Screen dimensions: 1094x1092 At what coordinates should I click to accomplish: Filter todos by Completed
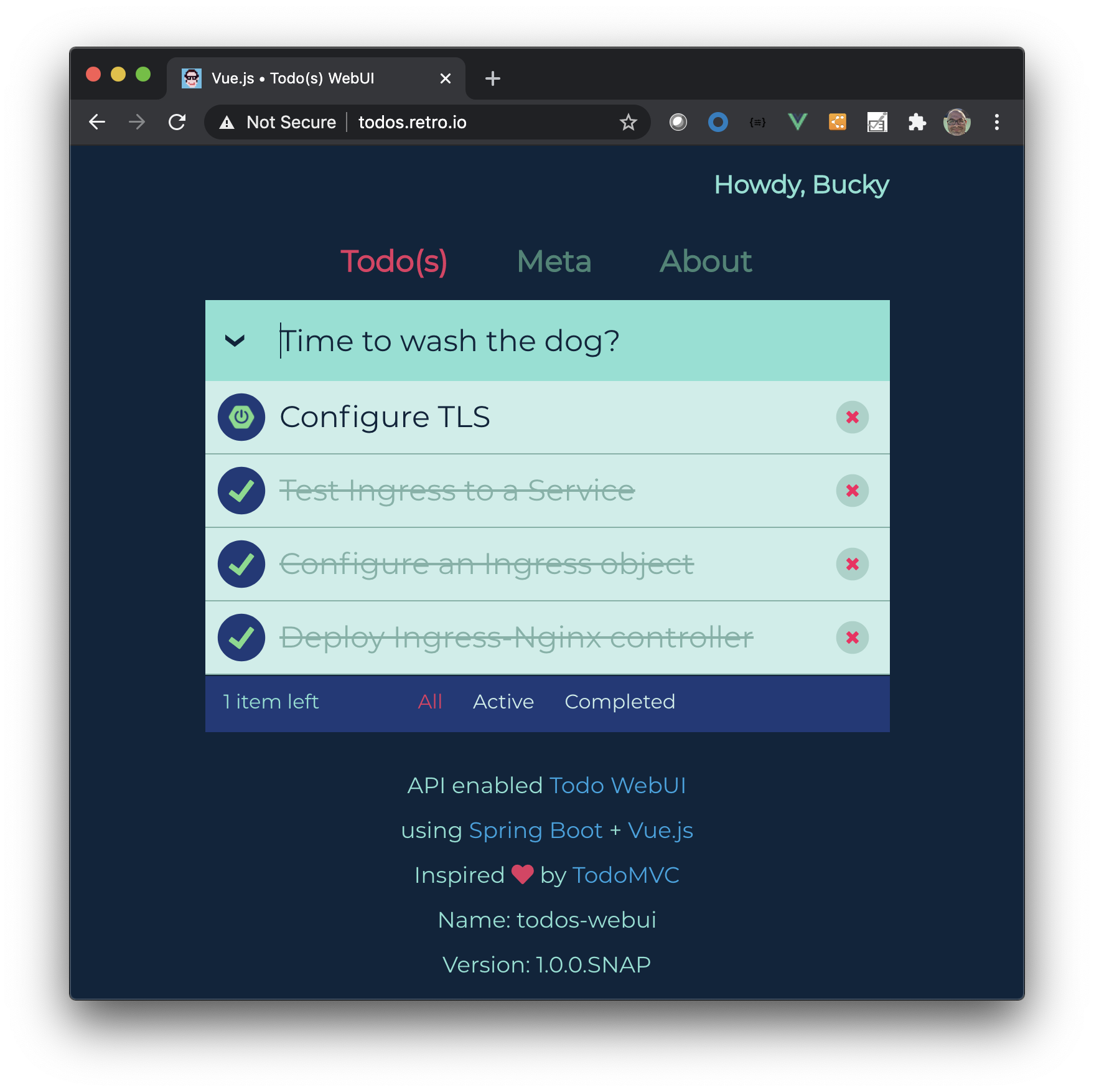620,702
